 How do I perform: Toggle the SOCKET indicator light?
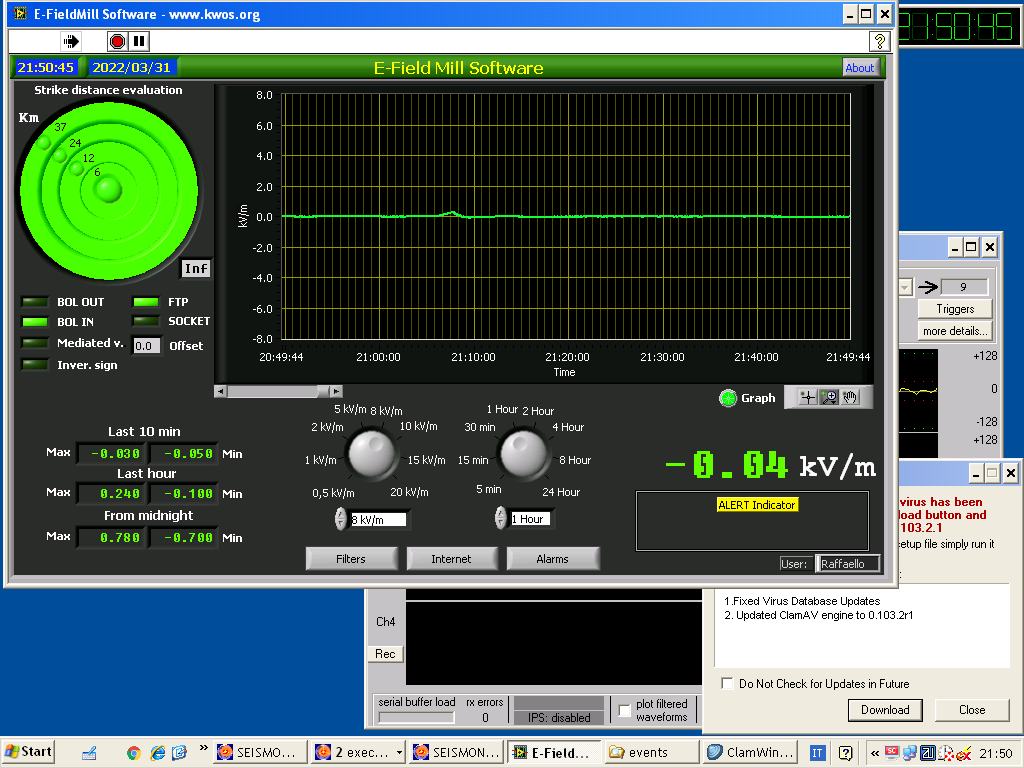coord(146,321)
